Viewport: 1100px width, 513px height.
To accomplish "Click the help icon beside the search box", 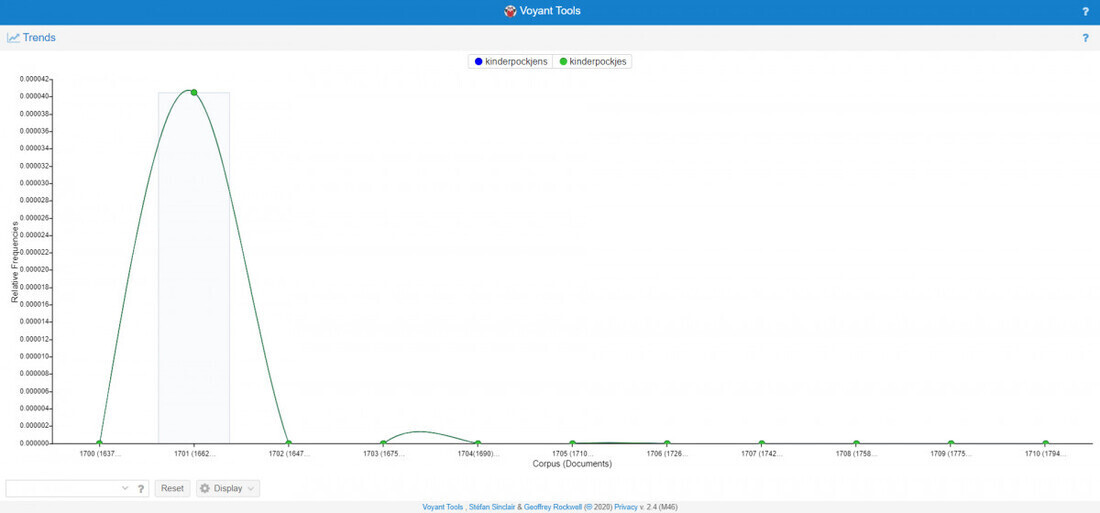I will click(140, 488).
